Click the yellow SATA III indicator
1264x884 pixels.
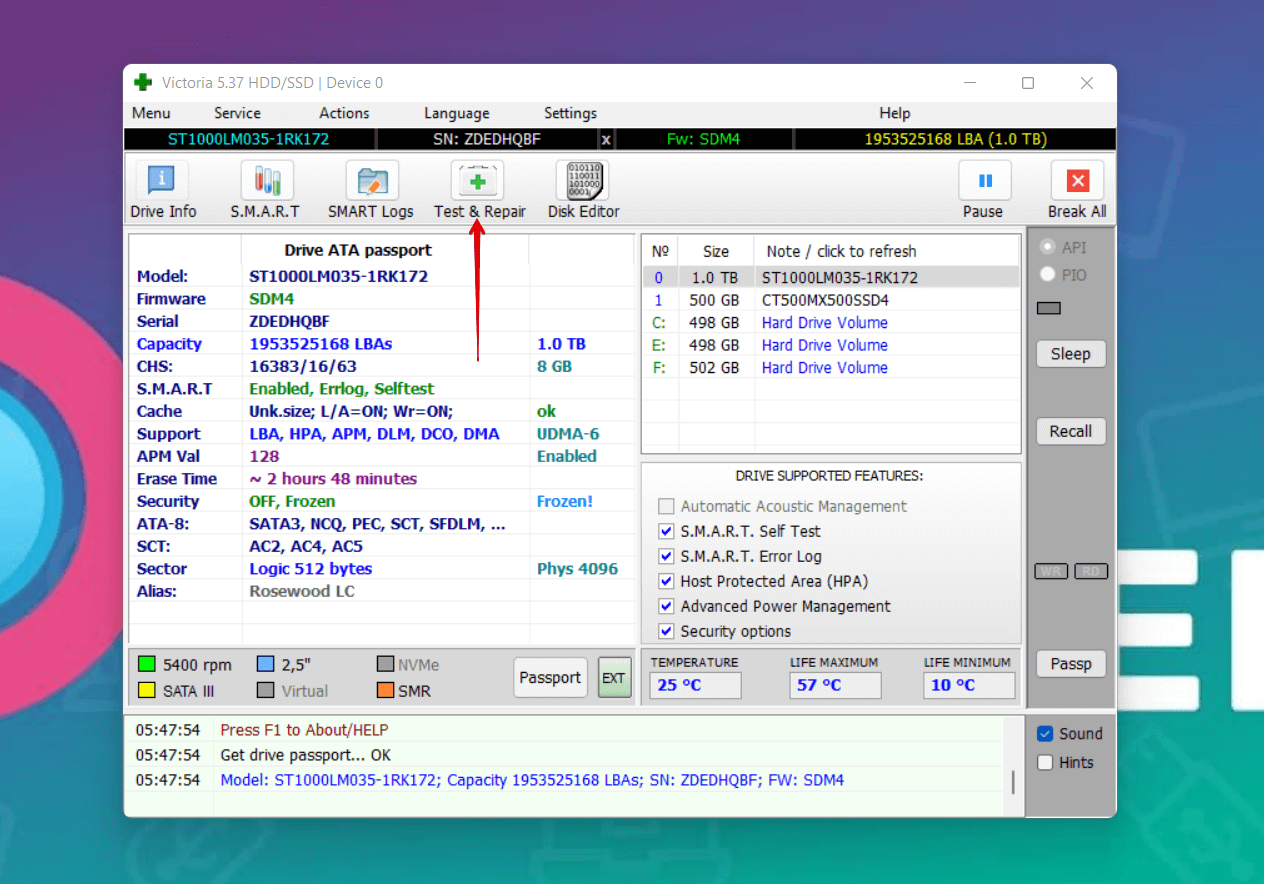(146, 690)
